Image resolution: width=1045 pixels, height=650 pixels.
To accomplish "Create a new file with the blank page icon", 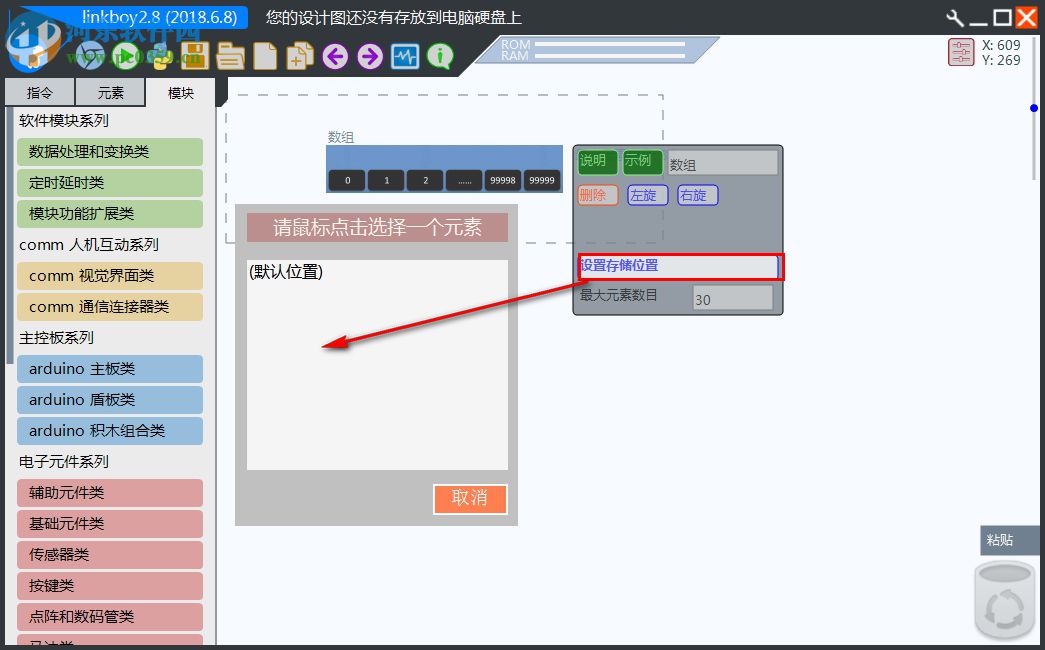I will pos(265,56).
